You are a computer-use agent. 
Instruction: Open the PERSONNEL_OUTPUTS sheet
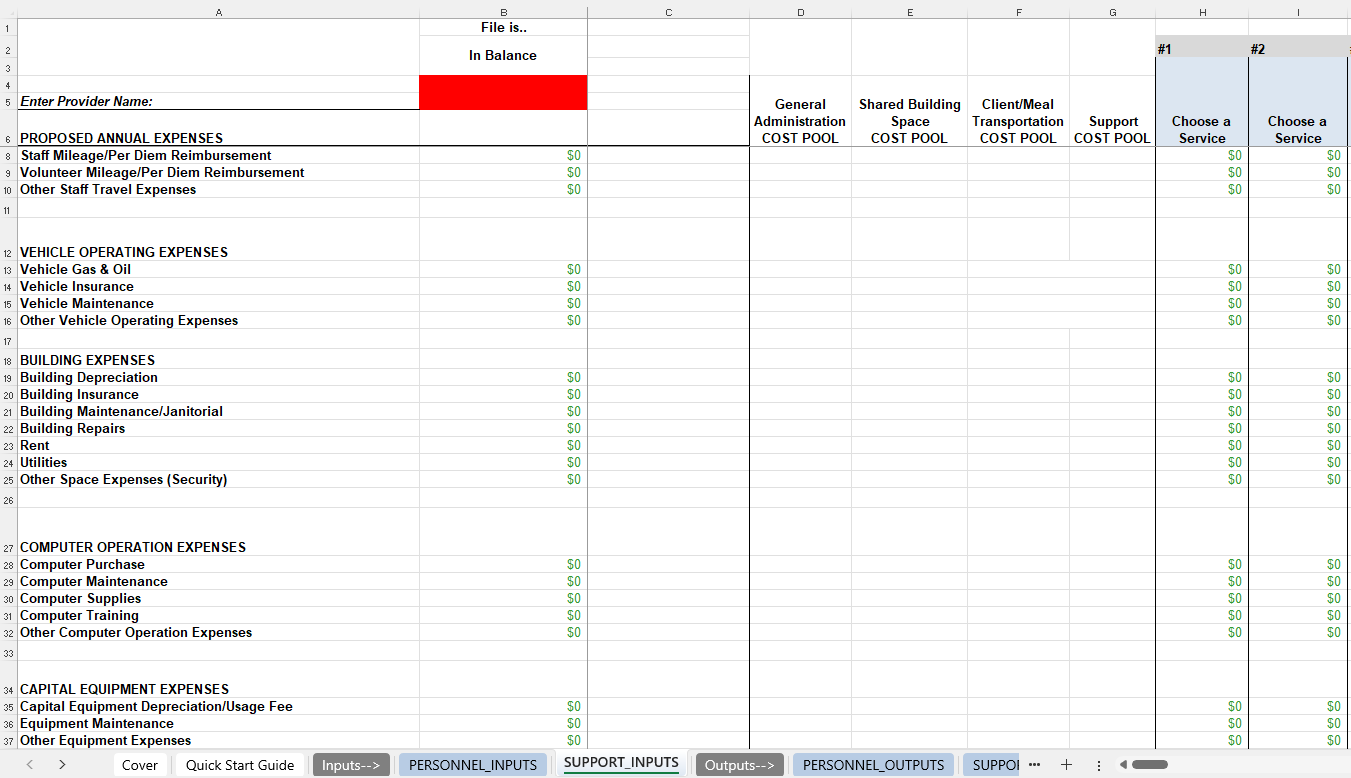(x=872, y=764)
